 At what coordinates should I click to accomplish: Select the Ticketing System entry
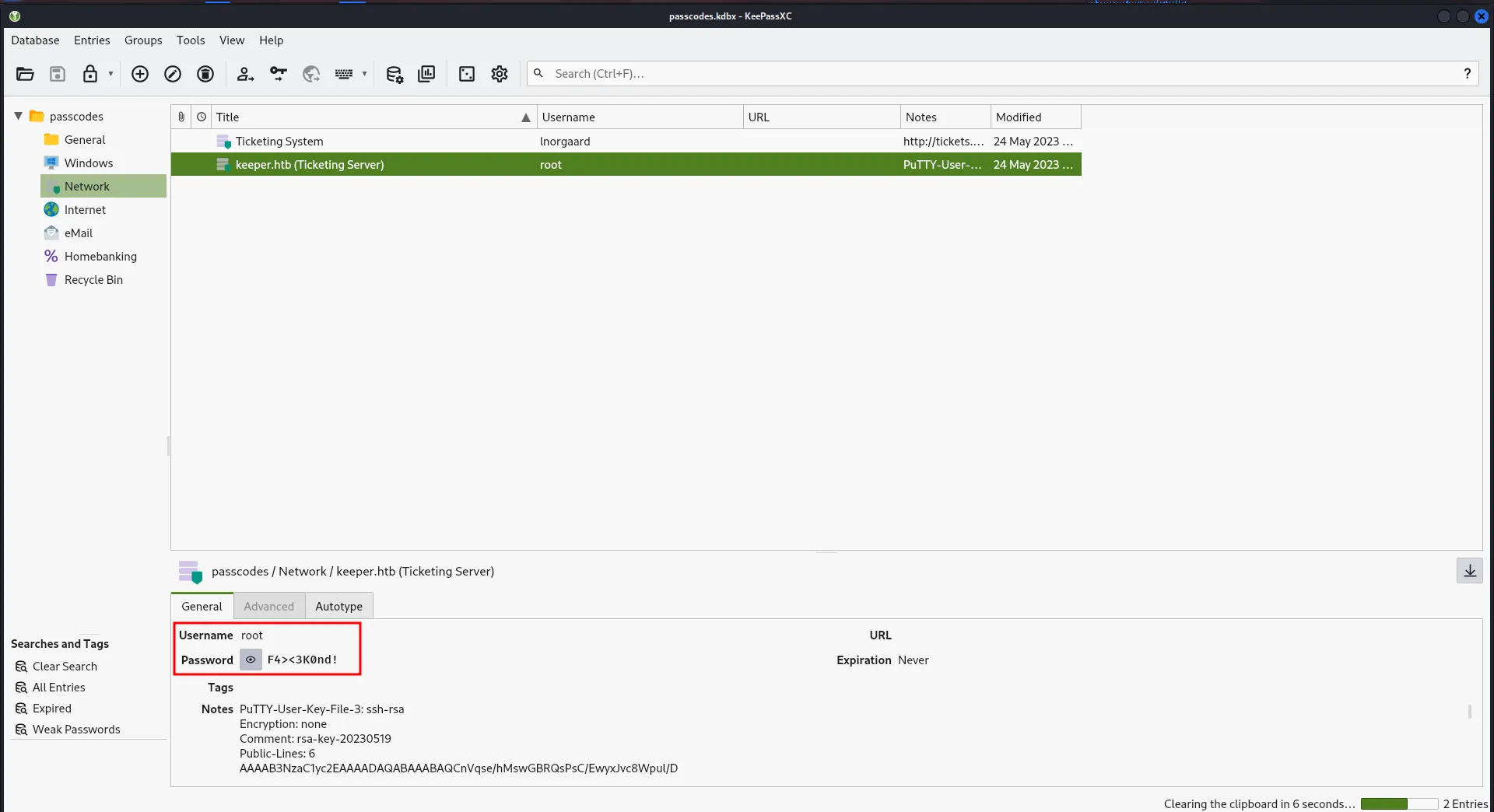click(x=279, y=141)
